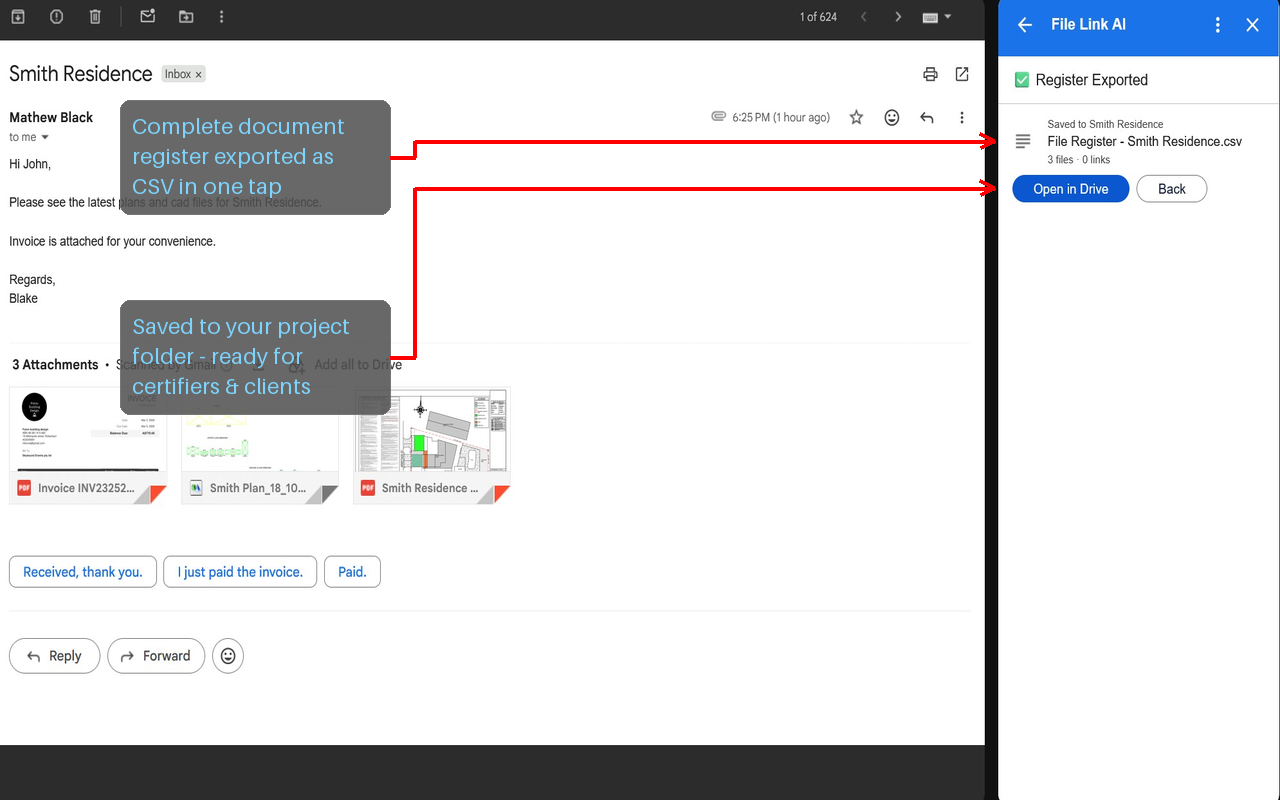Choose the "I just paid the invoice." reply

pos(240,572)
